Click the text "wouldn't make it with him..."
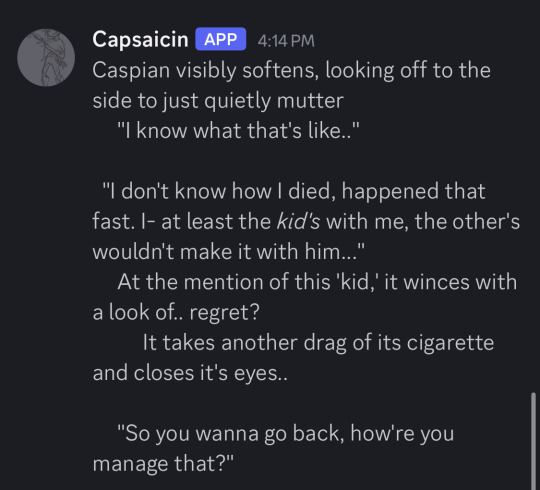Viewport: 540px width, 490px height. point(229,252)
